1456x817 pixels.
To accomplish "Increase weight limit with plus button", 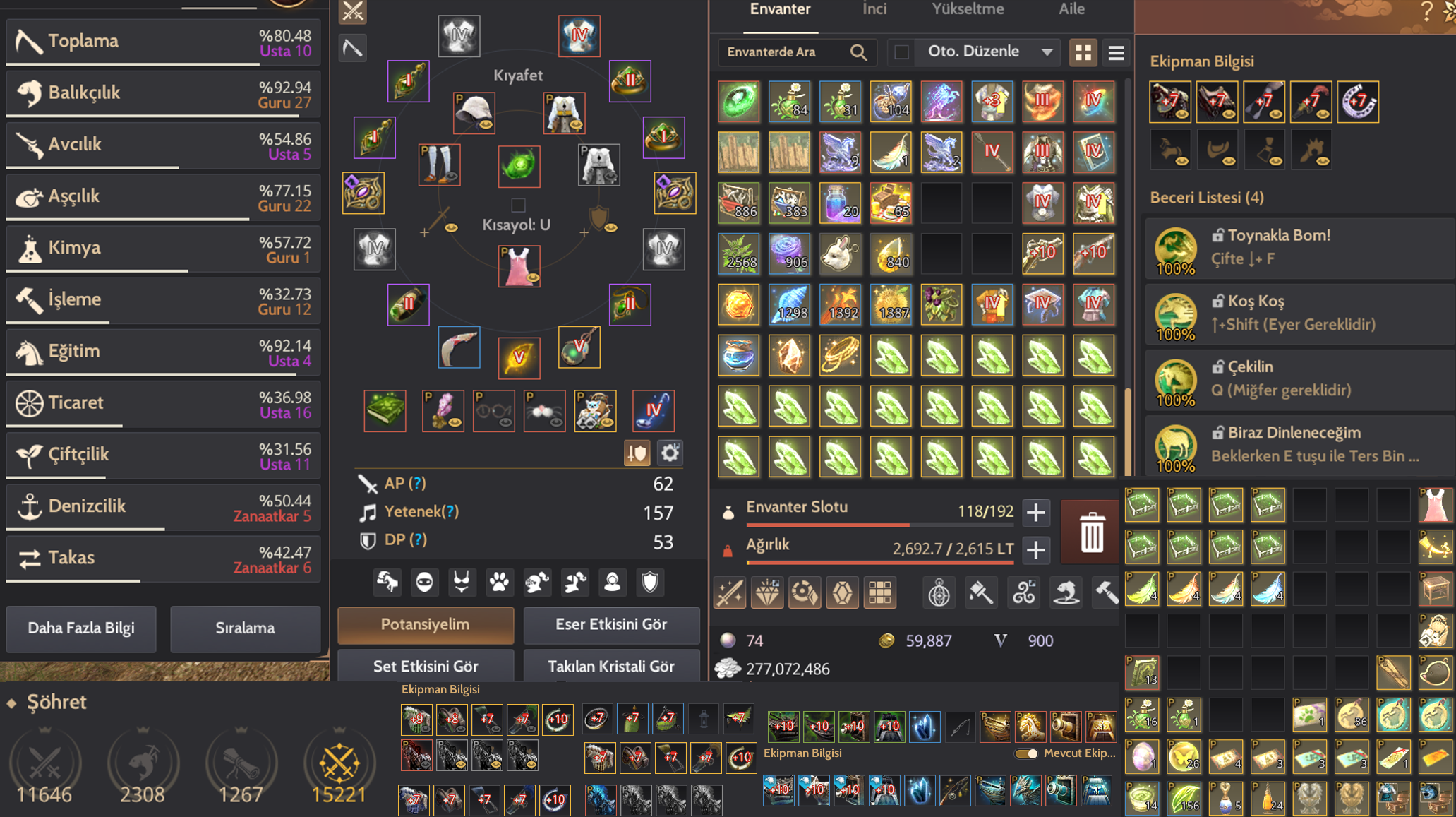I will pos(1035,550).
